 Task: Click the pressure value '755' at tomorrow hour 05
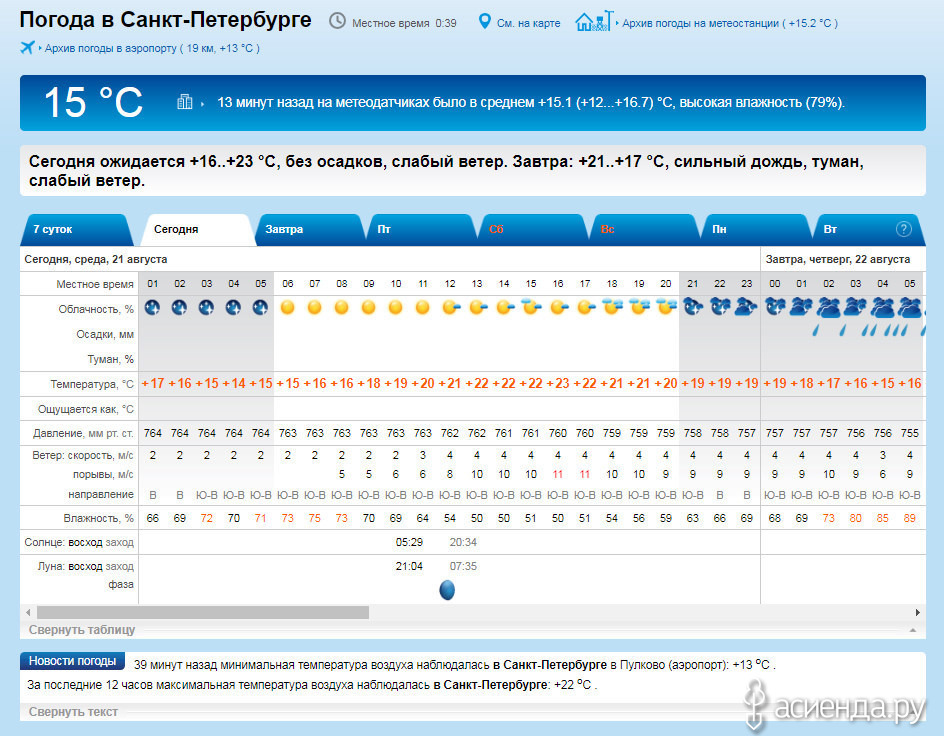click(x=910, y=433)
